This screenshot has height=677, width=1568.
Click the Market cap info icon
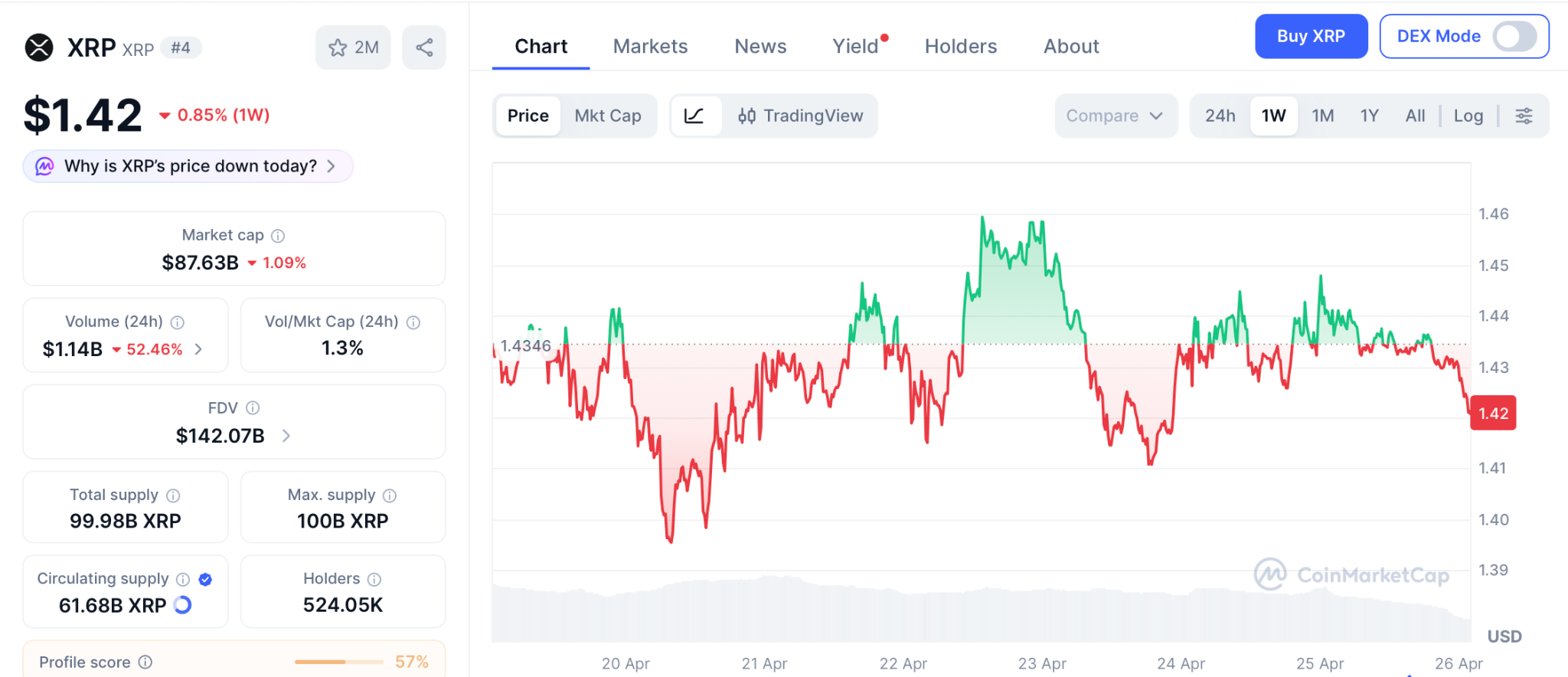(278, 236)
